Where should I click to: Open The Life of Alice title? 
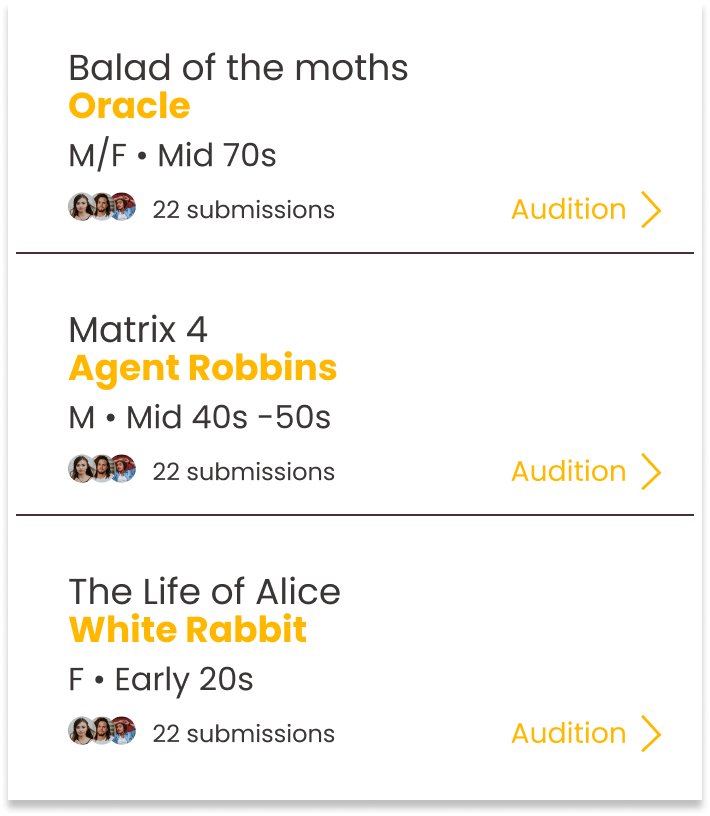click(204, 592)
